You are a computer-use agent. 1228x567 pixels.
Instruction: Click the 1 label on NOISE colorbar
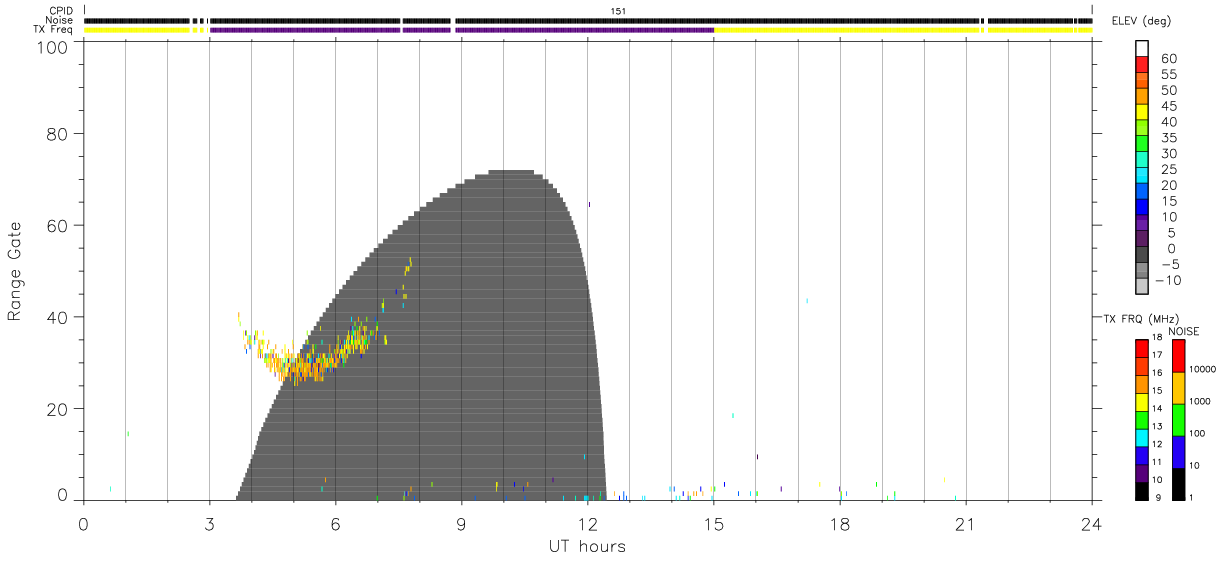[1190, 497]
